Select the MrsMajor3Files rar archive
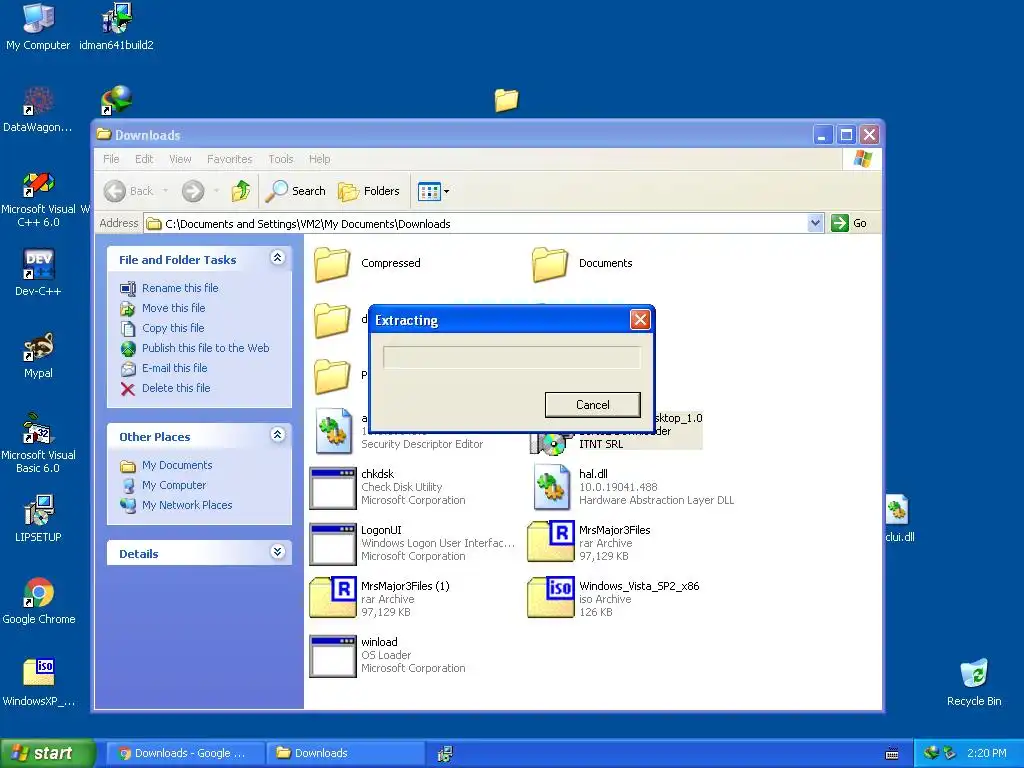 (551, 542)
